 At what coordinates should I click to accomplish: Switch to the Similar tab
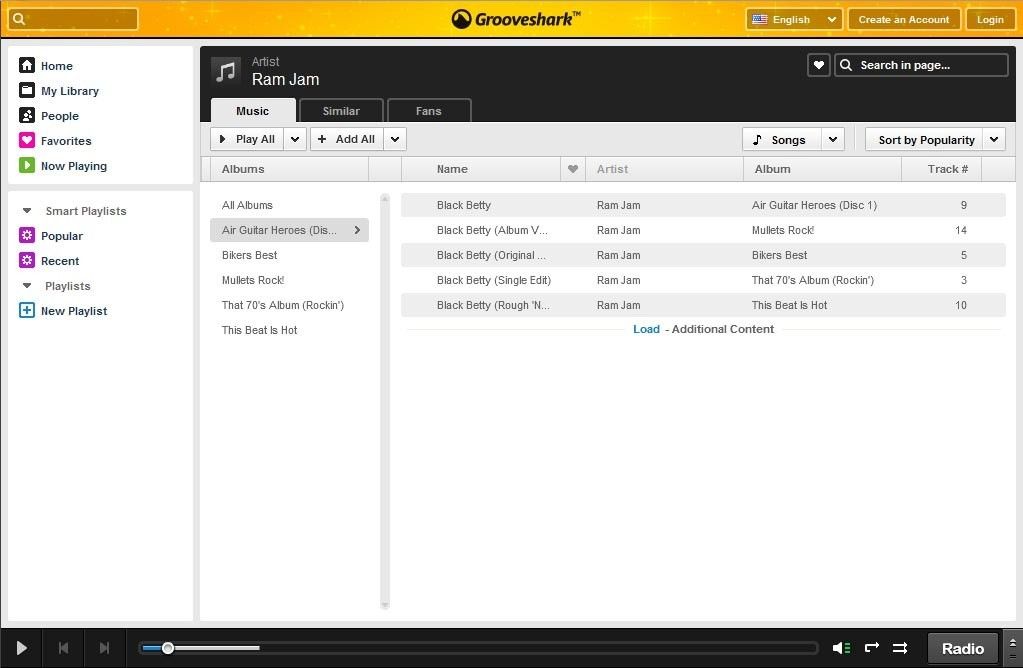(340, 110)
